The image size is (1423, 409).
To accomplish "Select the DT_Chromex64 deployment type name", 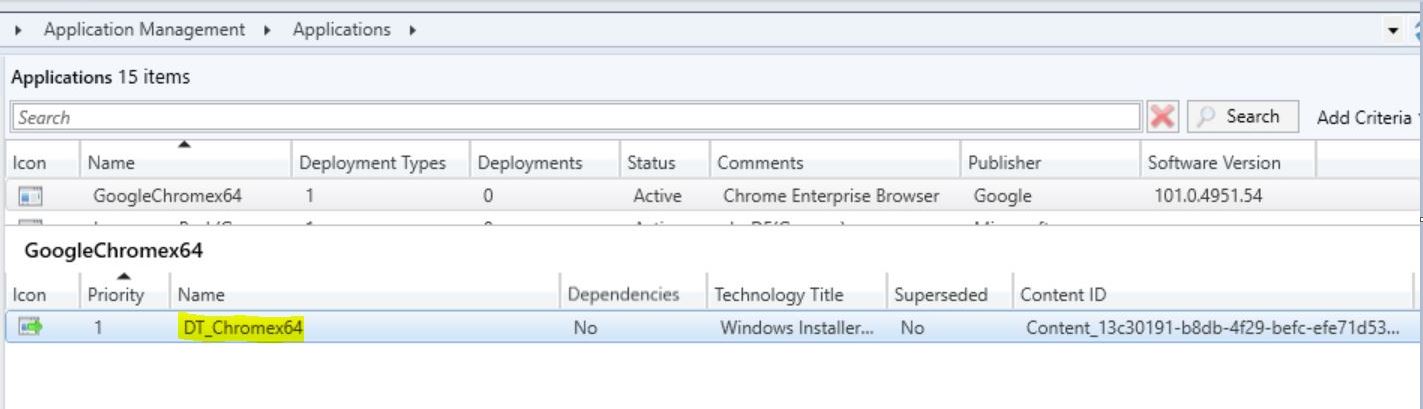I will [x=243, y=326].
